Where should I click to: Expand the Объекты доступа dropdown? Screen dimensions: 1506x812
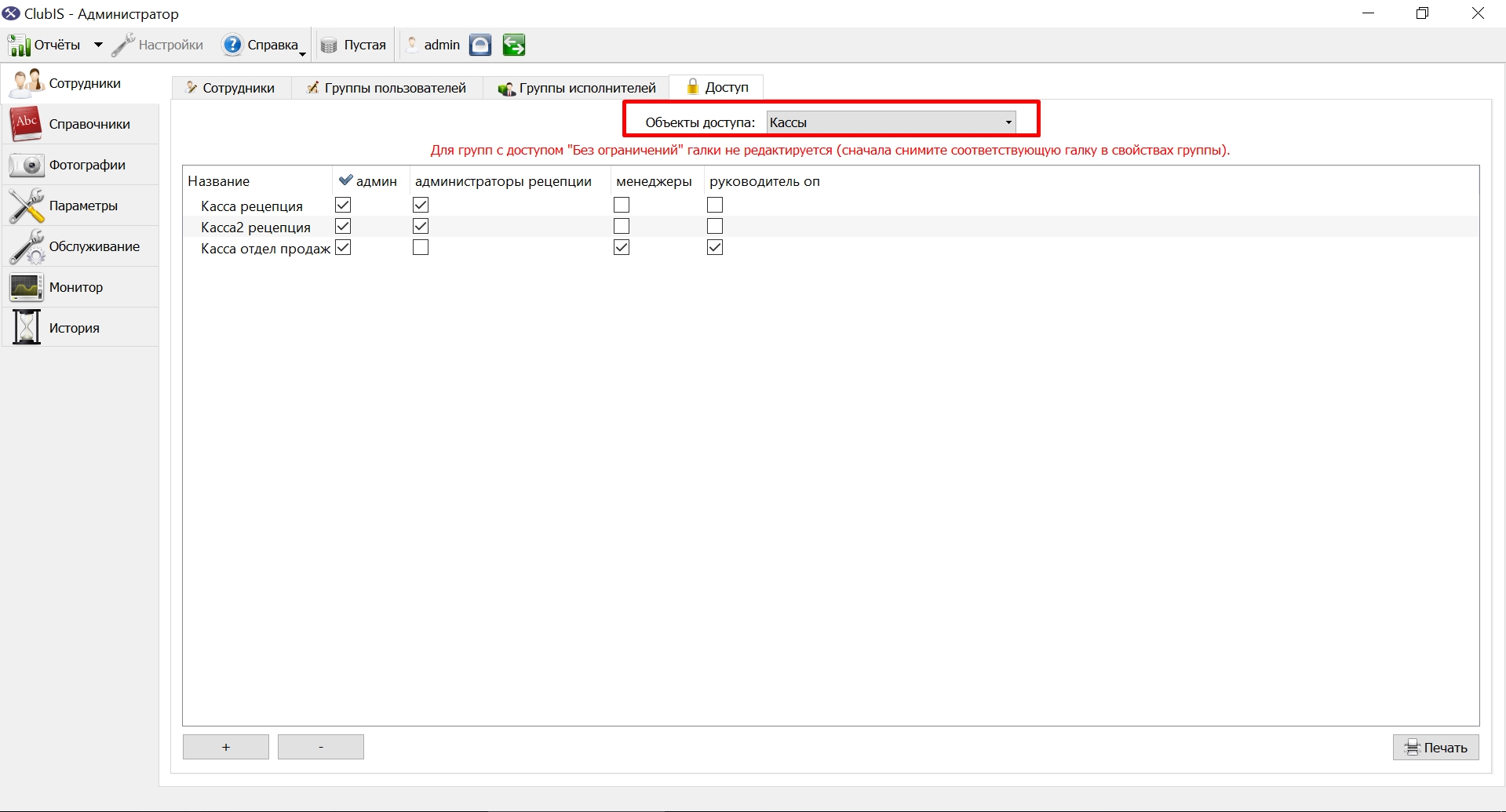click(x=891, y=122)
